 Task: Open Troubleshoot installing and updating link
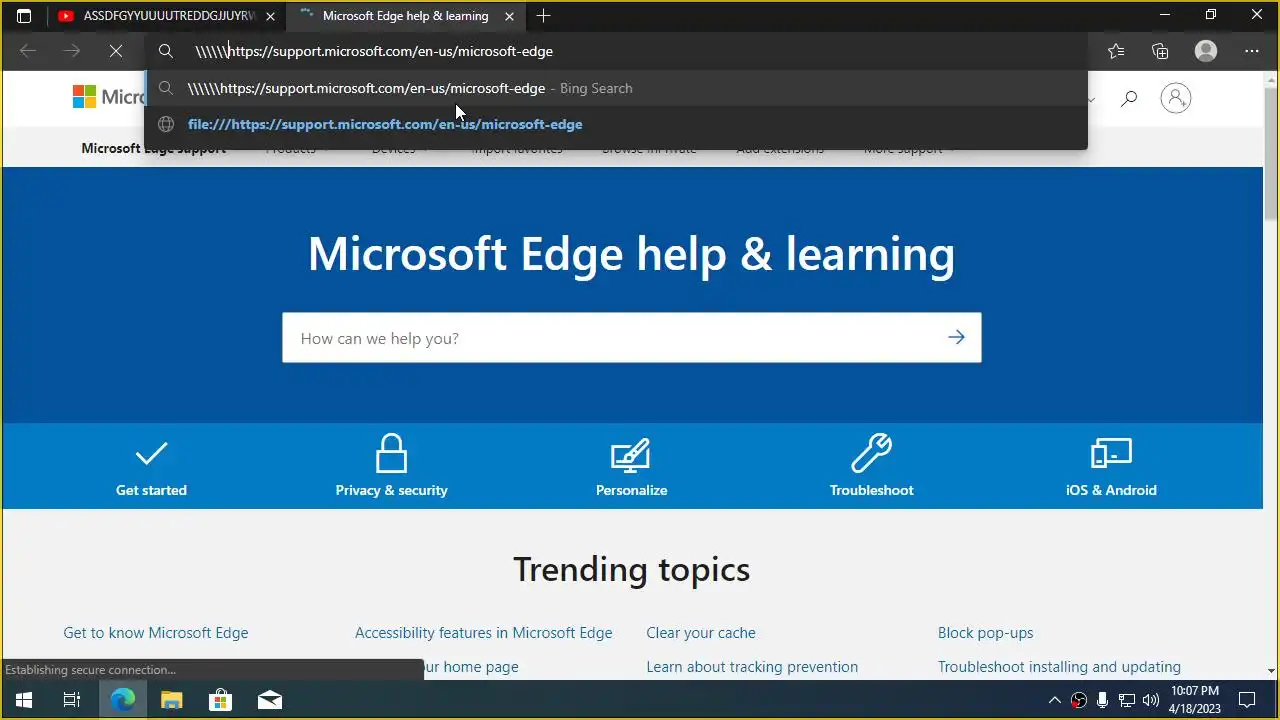tap(1059, 667)
